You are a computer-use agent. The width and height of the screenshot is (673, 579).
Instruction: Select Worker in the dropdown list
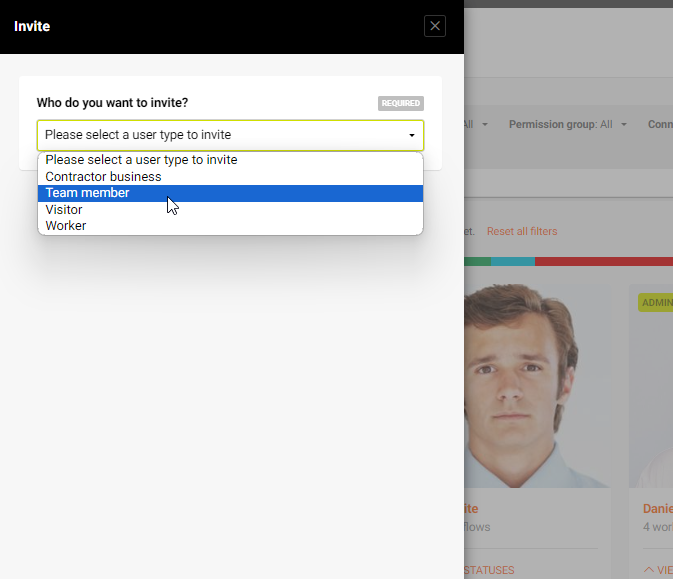pos(230,226)
